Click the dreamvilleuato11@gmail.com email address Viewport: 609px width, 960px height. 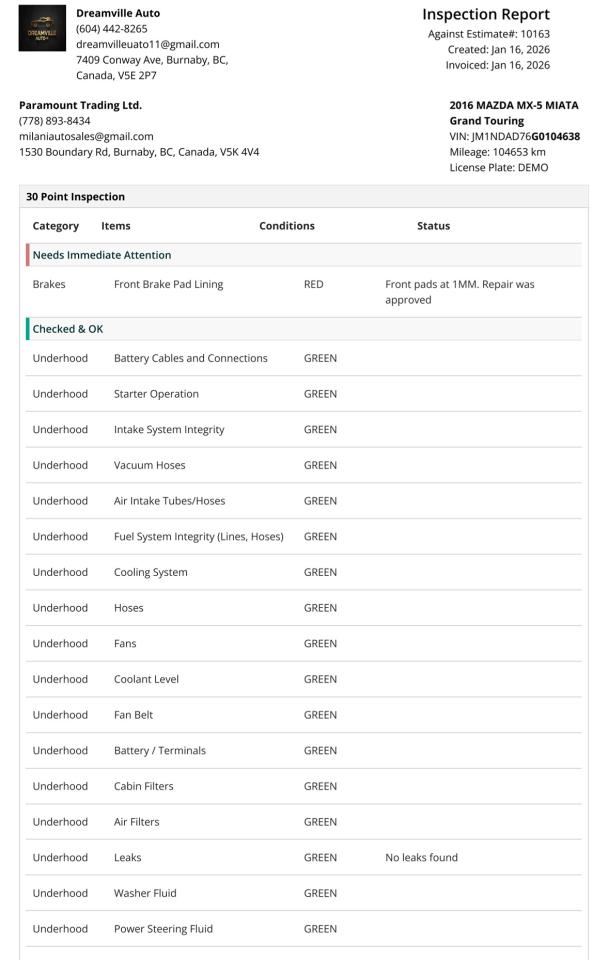tap(147, 44)
